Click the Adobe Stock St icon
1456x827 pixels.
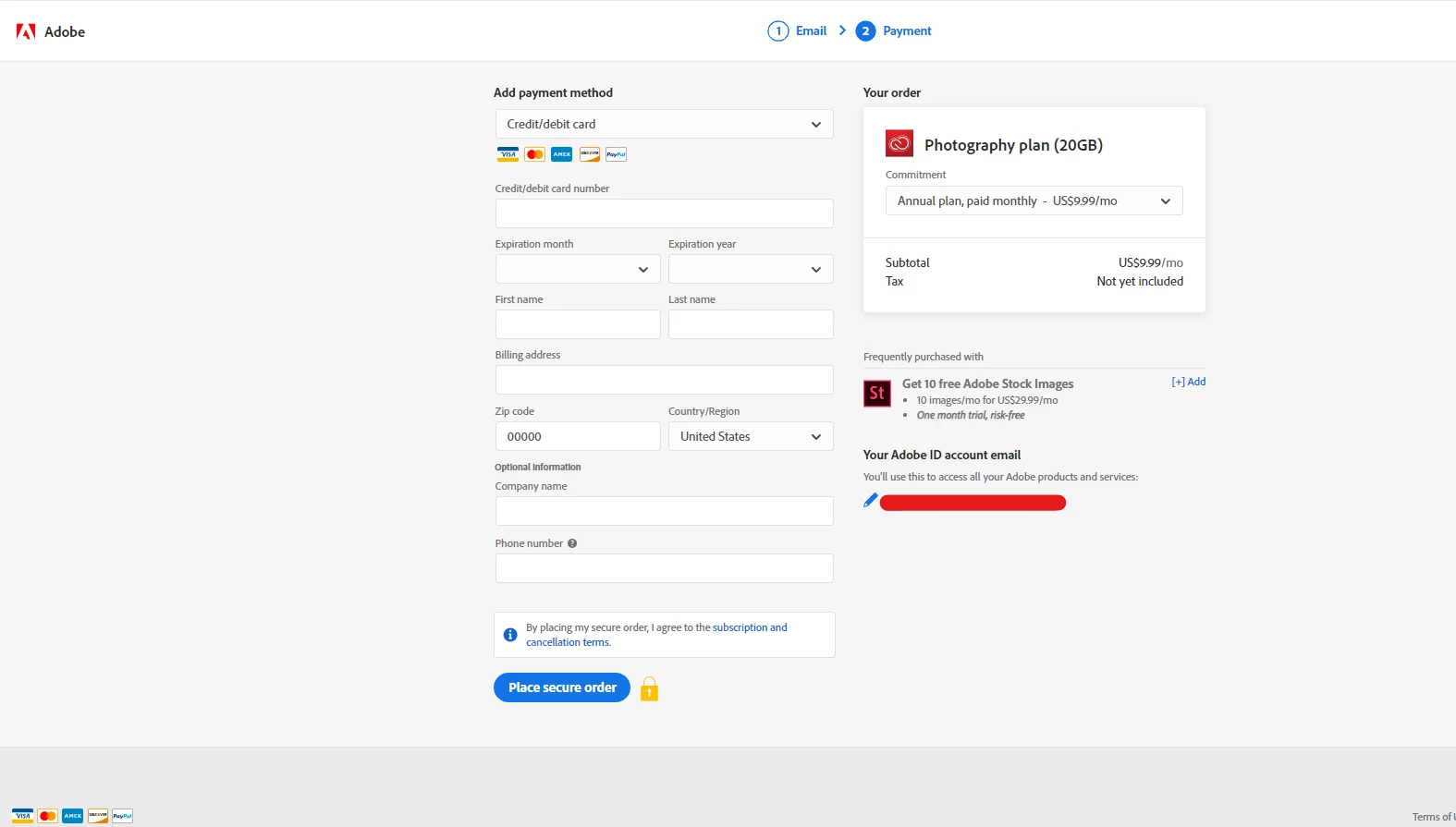pos(877,393)
